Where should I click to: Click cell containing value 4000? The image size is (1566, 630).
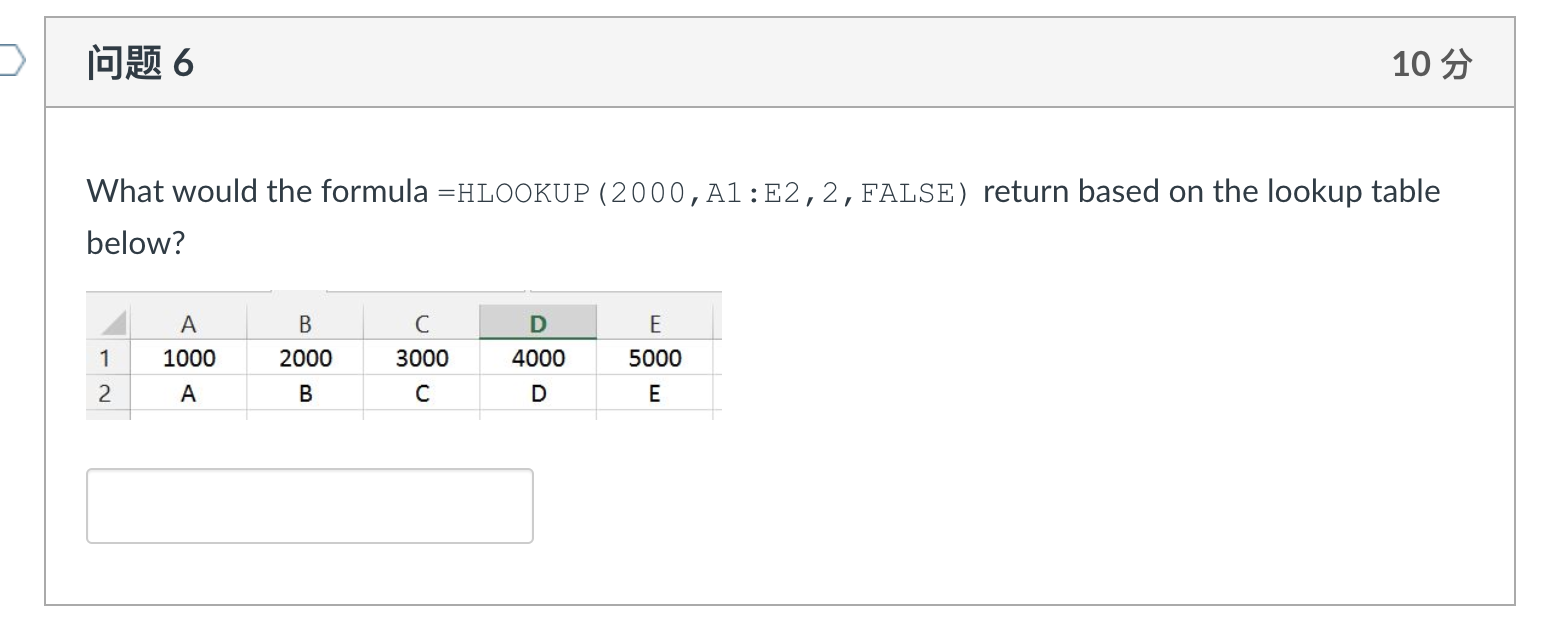[x=538, y=357]
